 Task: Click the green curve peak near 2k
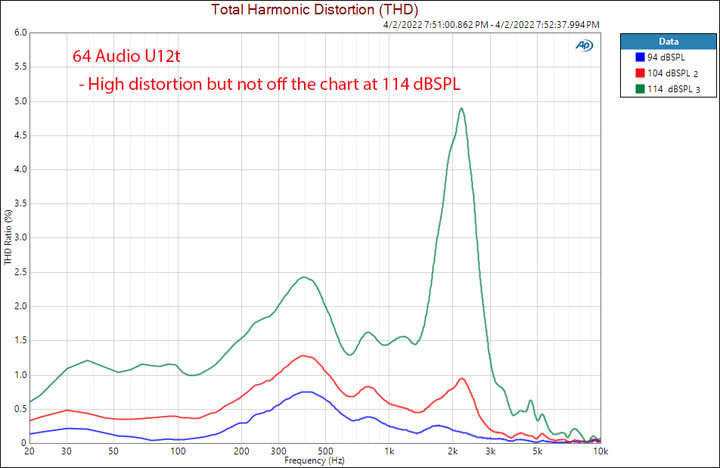click(461, 108)
